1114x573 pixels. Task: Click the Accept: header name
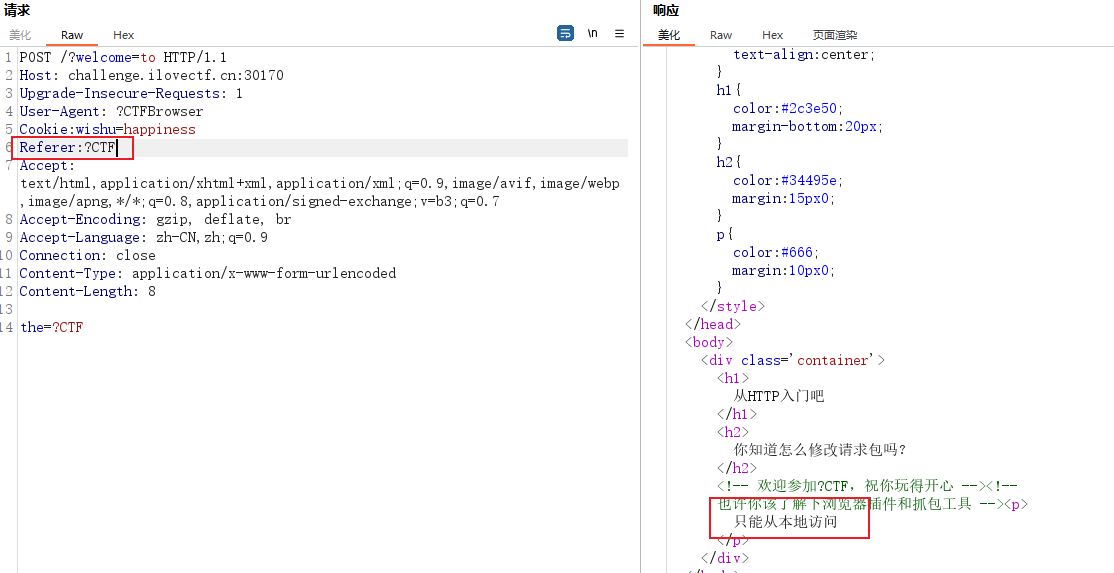click(47, 165)
